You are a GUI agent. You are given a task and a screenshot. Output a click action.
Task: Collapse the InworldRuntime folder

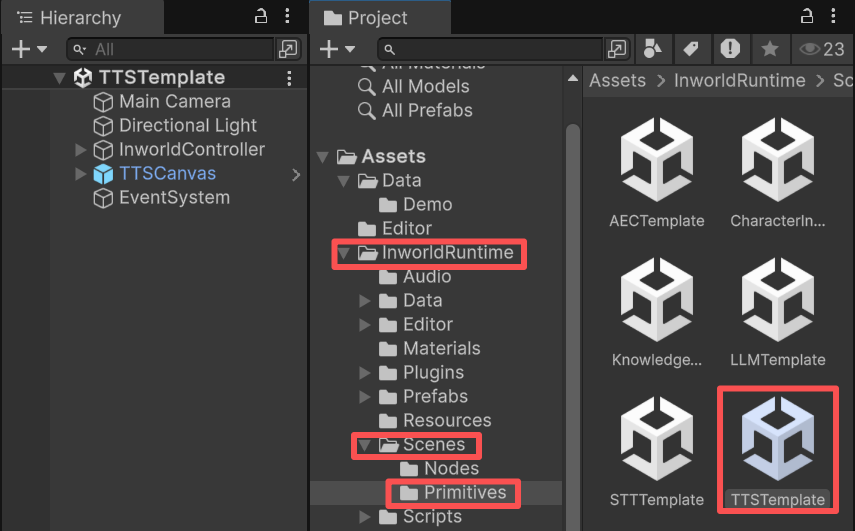pos(344,253)
